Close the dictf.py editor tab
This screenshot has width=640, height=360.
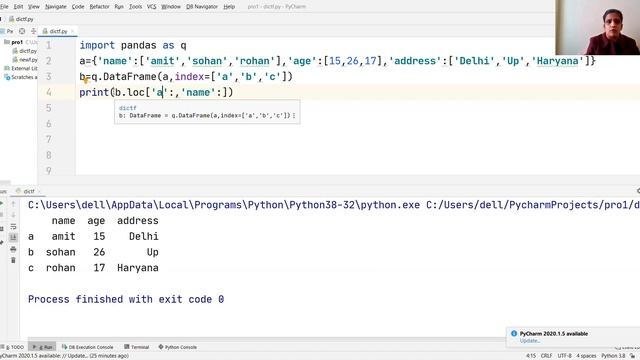[x=73, y=31]
